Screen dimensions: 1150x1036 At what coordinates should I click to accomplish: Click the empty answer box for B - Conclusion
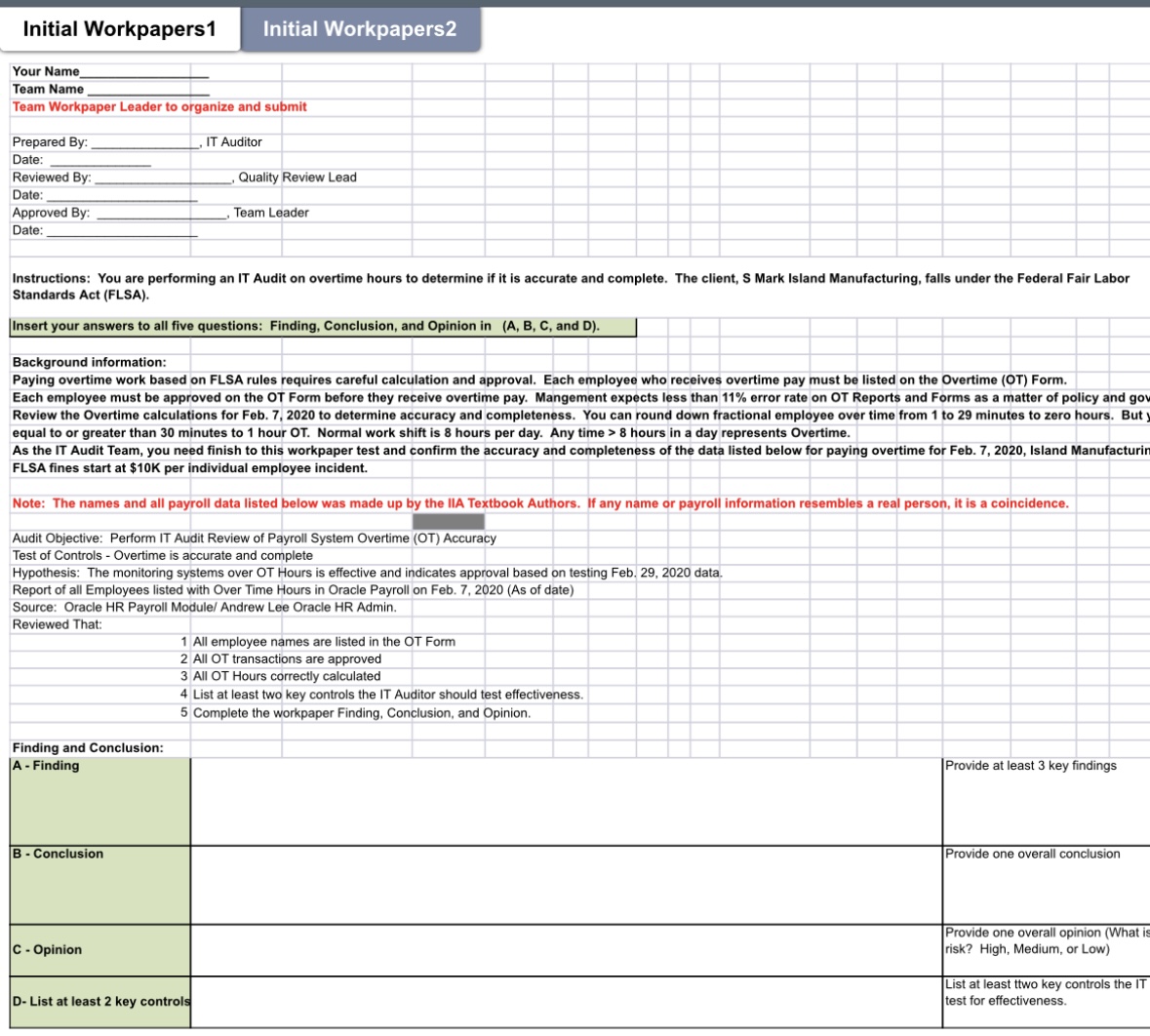[x=566, y=885]
